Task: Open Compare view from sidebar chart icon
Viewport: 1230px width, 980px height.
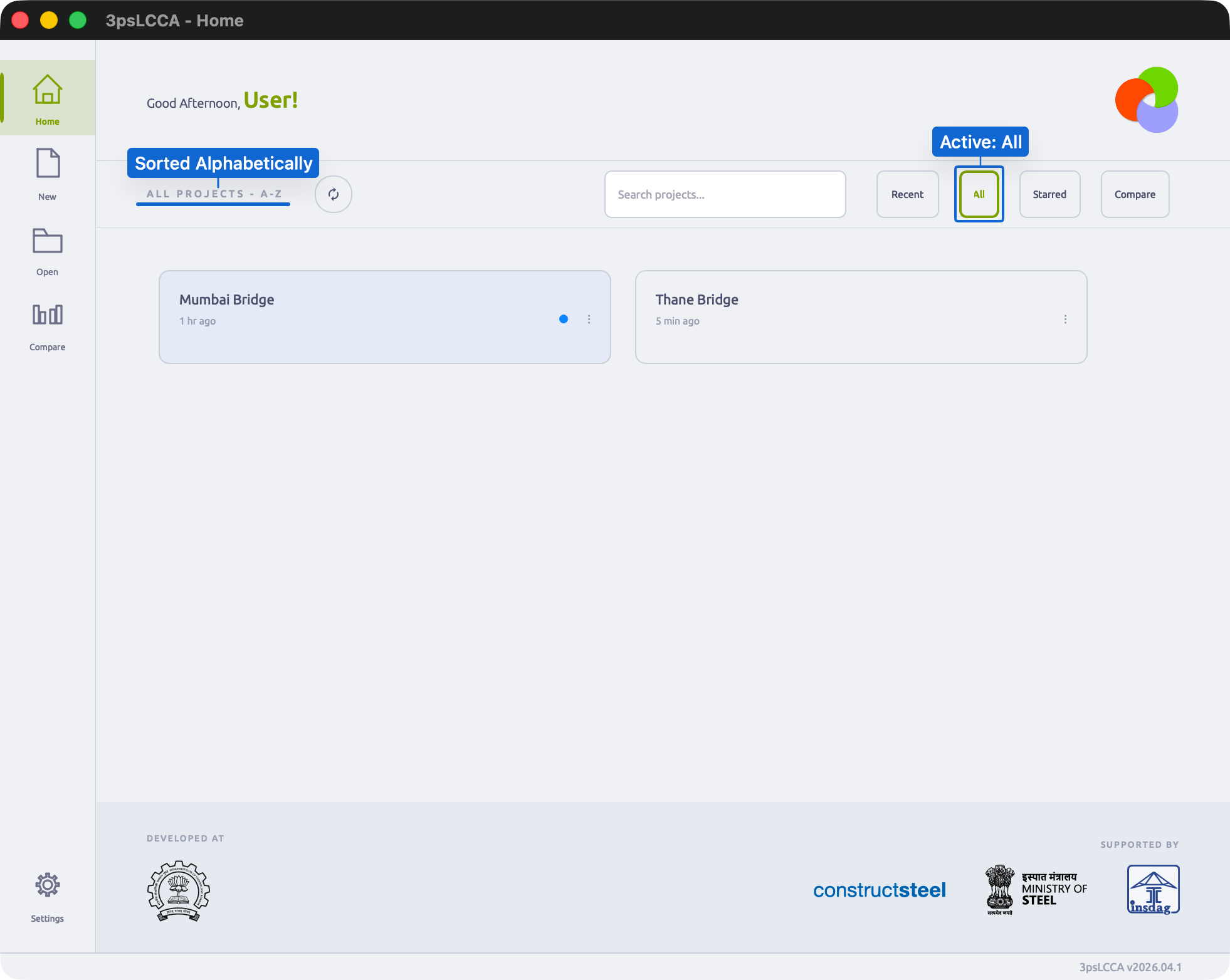Action: (x=48, y=326)
